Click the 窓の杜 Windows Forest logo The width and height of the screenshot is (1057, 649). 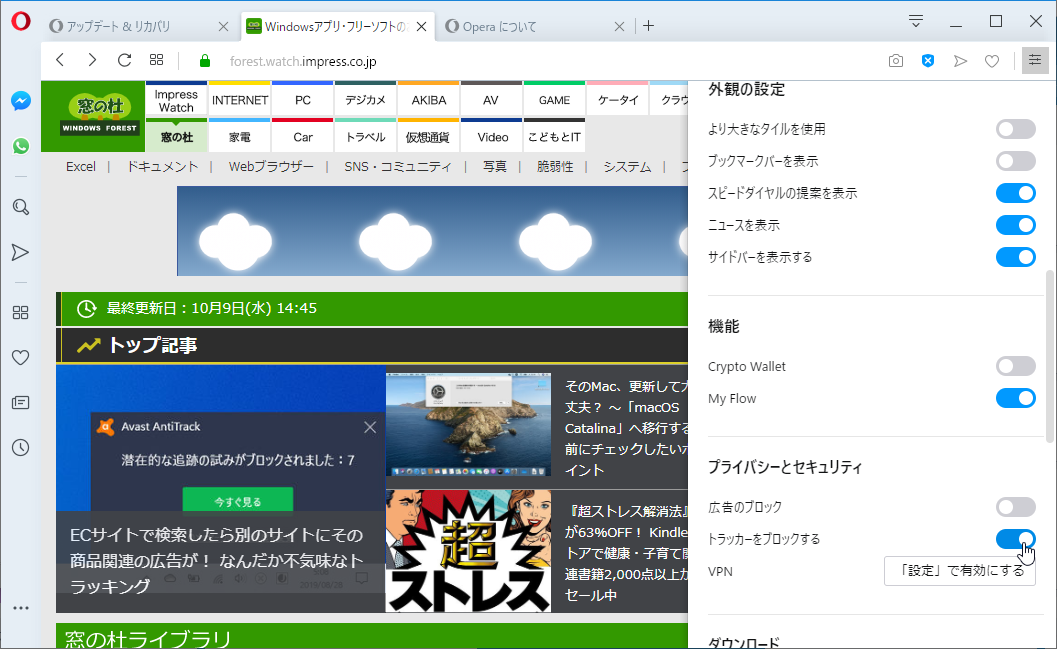(x=93, y=117)
